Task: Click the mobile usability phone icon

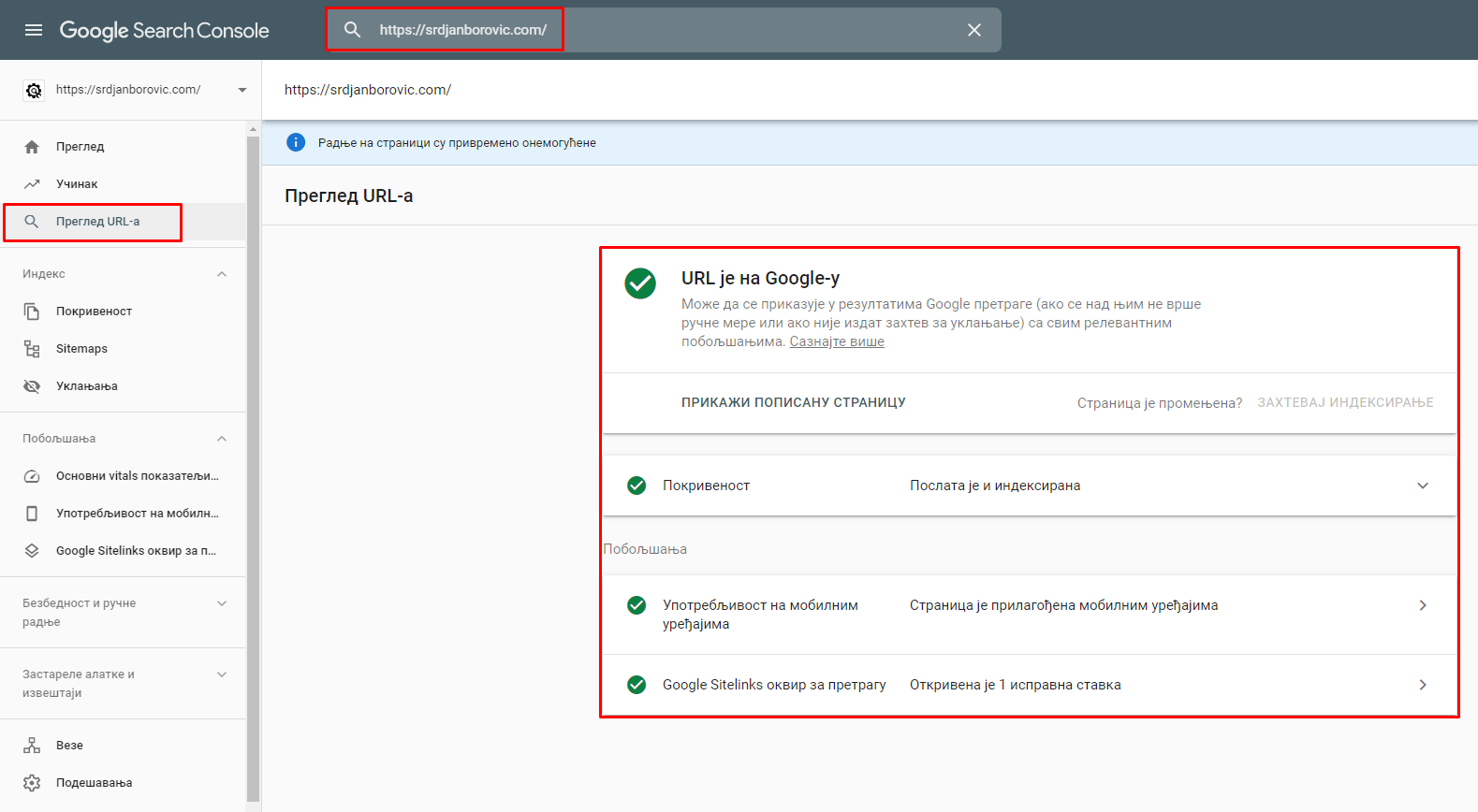Action: [x=32, y=514]
